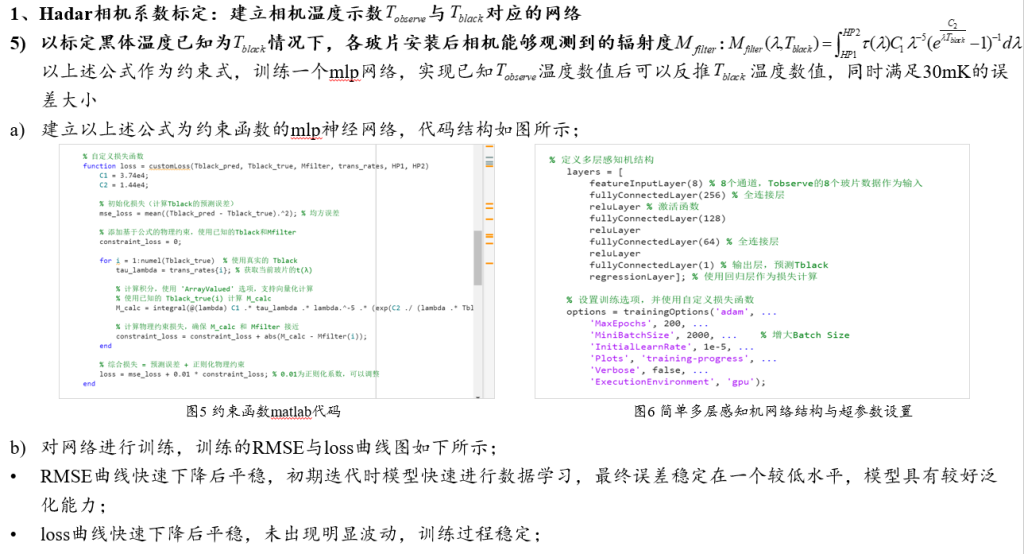Click step b) text "对网络进行训练"
This screenshot has width=1024, height=554.
(109, 446)
